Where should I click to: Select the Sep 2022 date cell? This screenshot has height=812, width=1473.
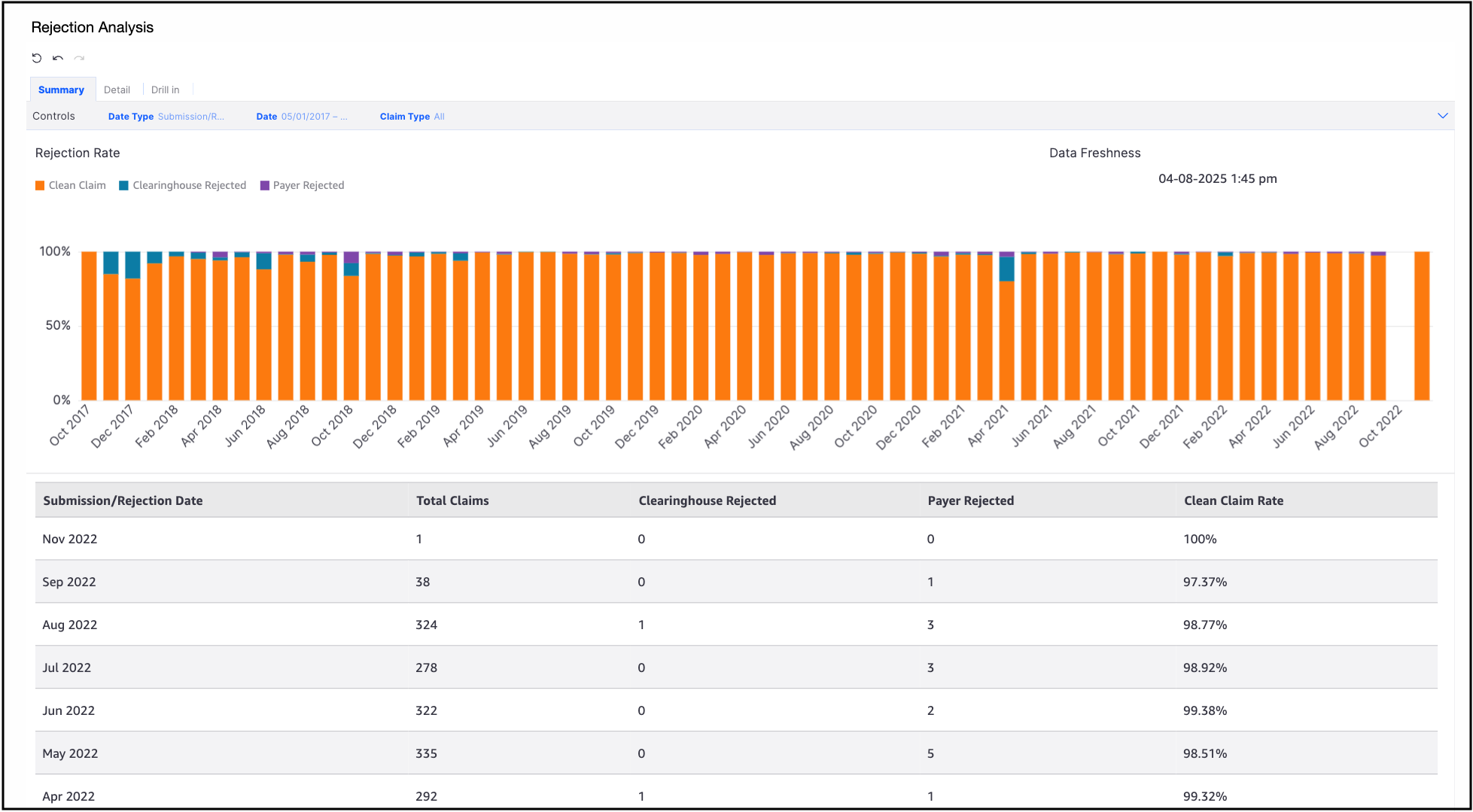(69, 582)
